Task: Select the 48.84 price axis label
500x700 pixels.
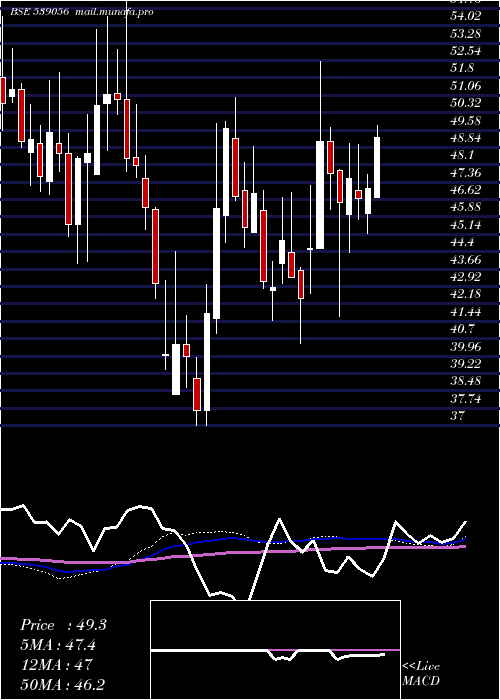Action: pyautogui.click(x=466, y=138)
